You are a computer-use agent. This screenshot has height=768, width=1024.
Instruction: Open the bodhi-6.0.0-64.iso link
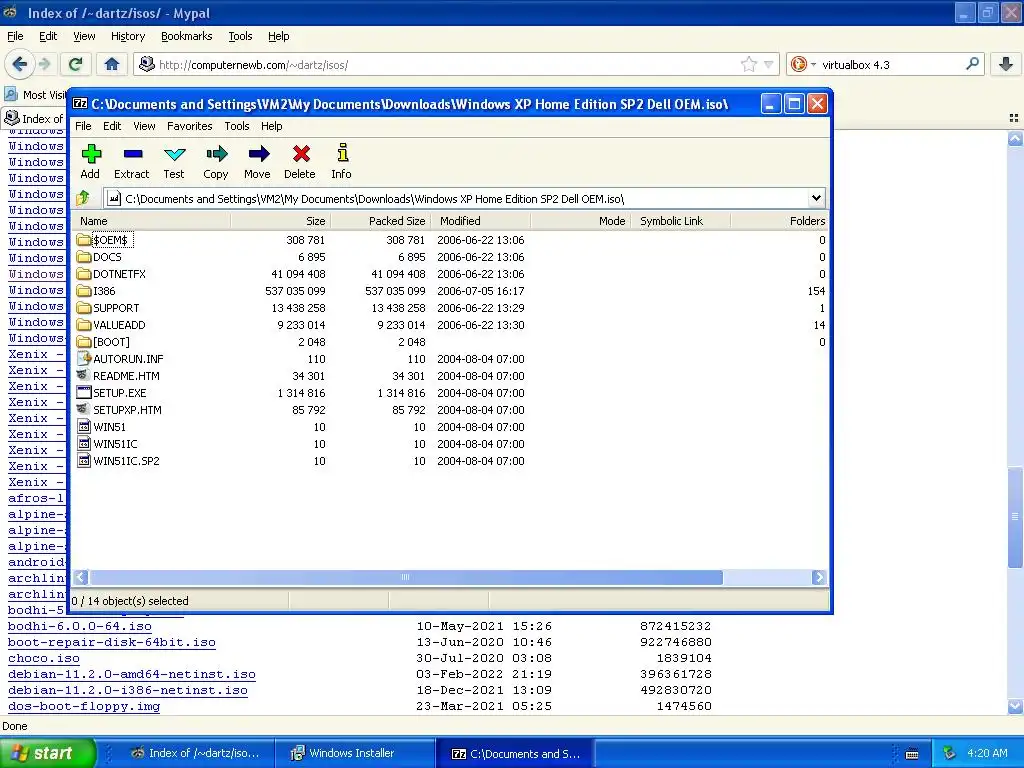coord(80,626)
